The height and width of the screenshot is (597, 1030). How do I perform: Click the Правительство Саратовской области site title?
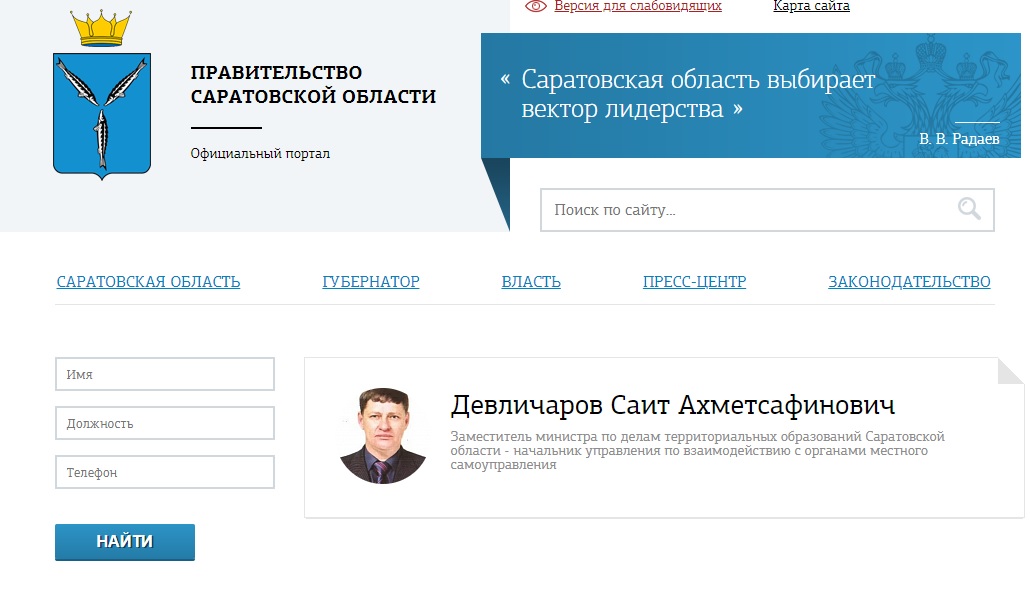[313, 85]
